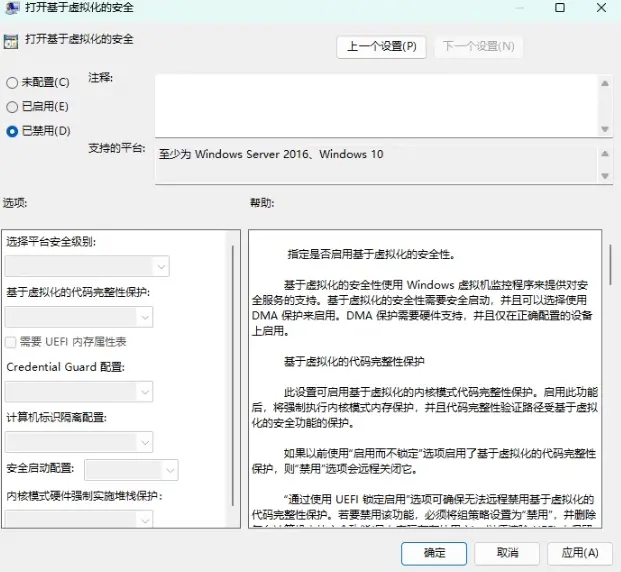Open the 内核模式硬件强制实施堆栈保护 dropdown

pyautogui.click(x=79, y=519)
